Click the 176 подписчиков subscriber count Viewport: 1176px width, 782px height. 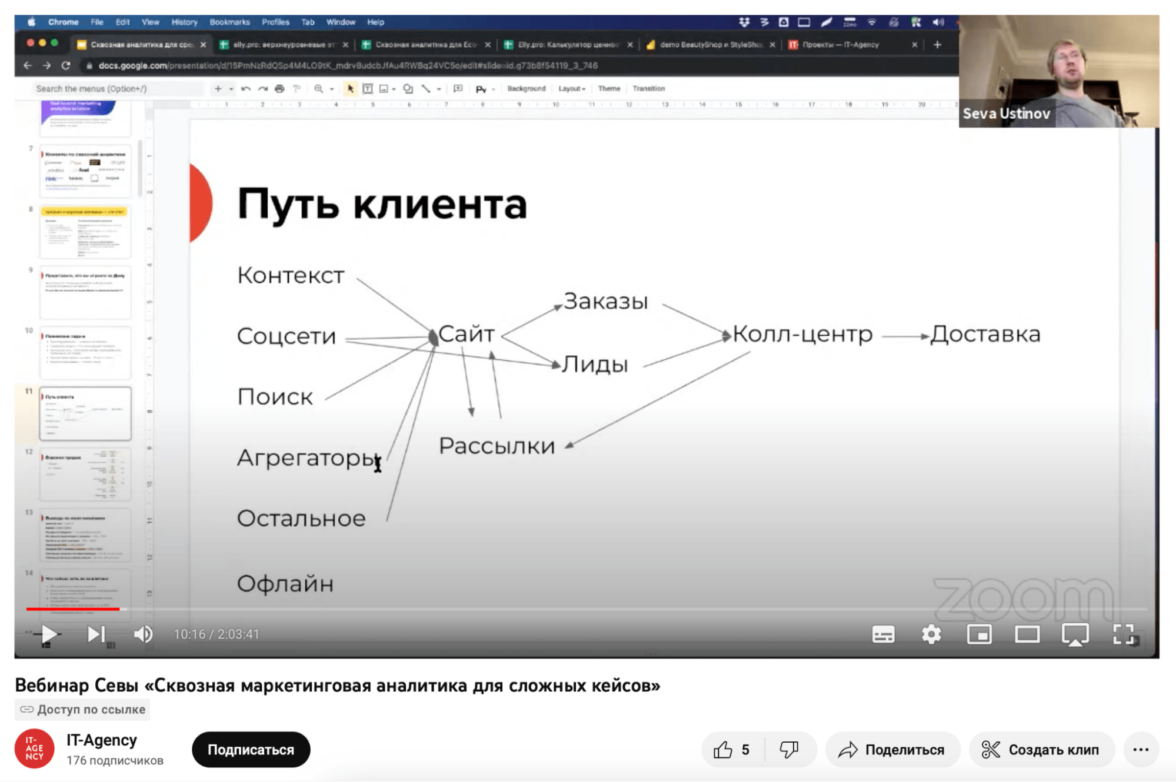[115, 760]
